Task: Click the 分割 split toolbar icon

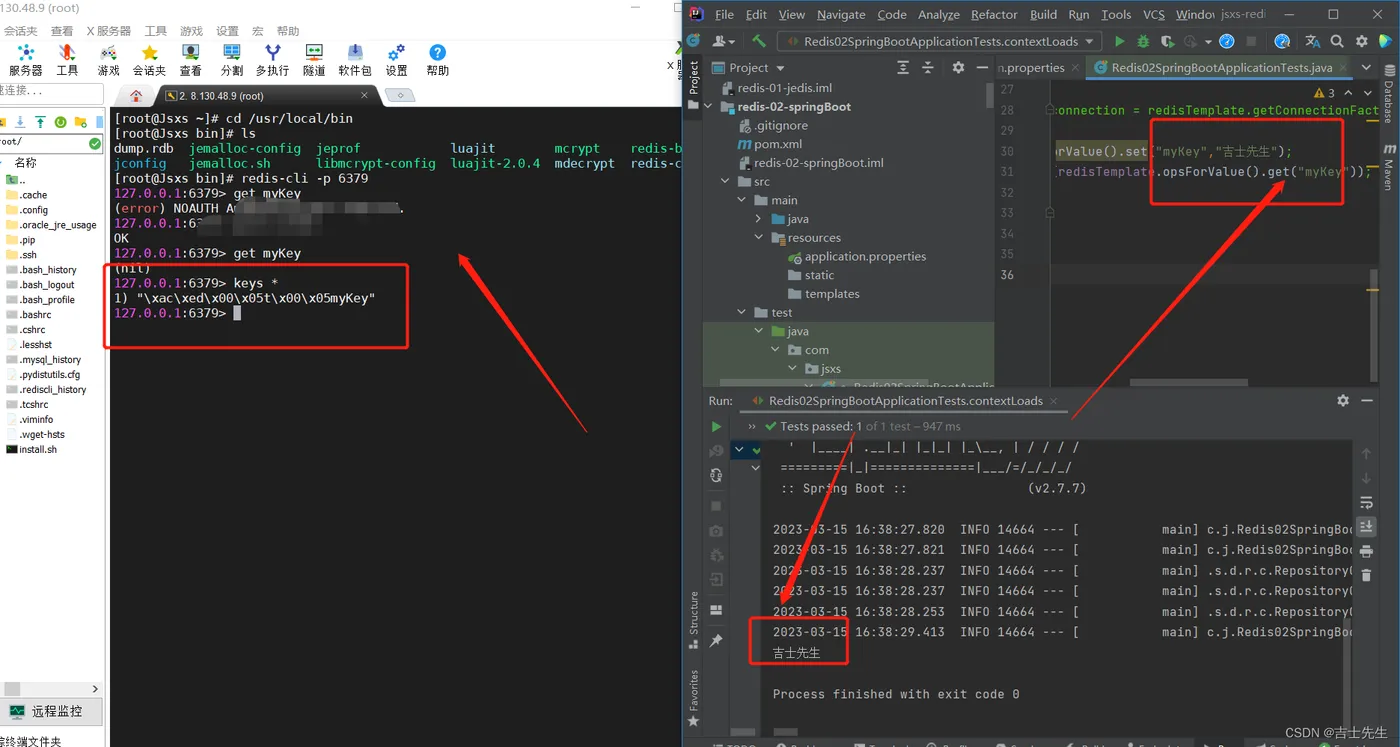Action: point(232,60)
